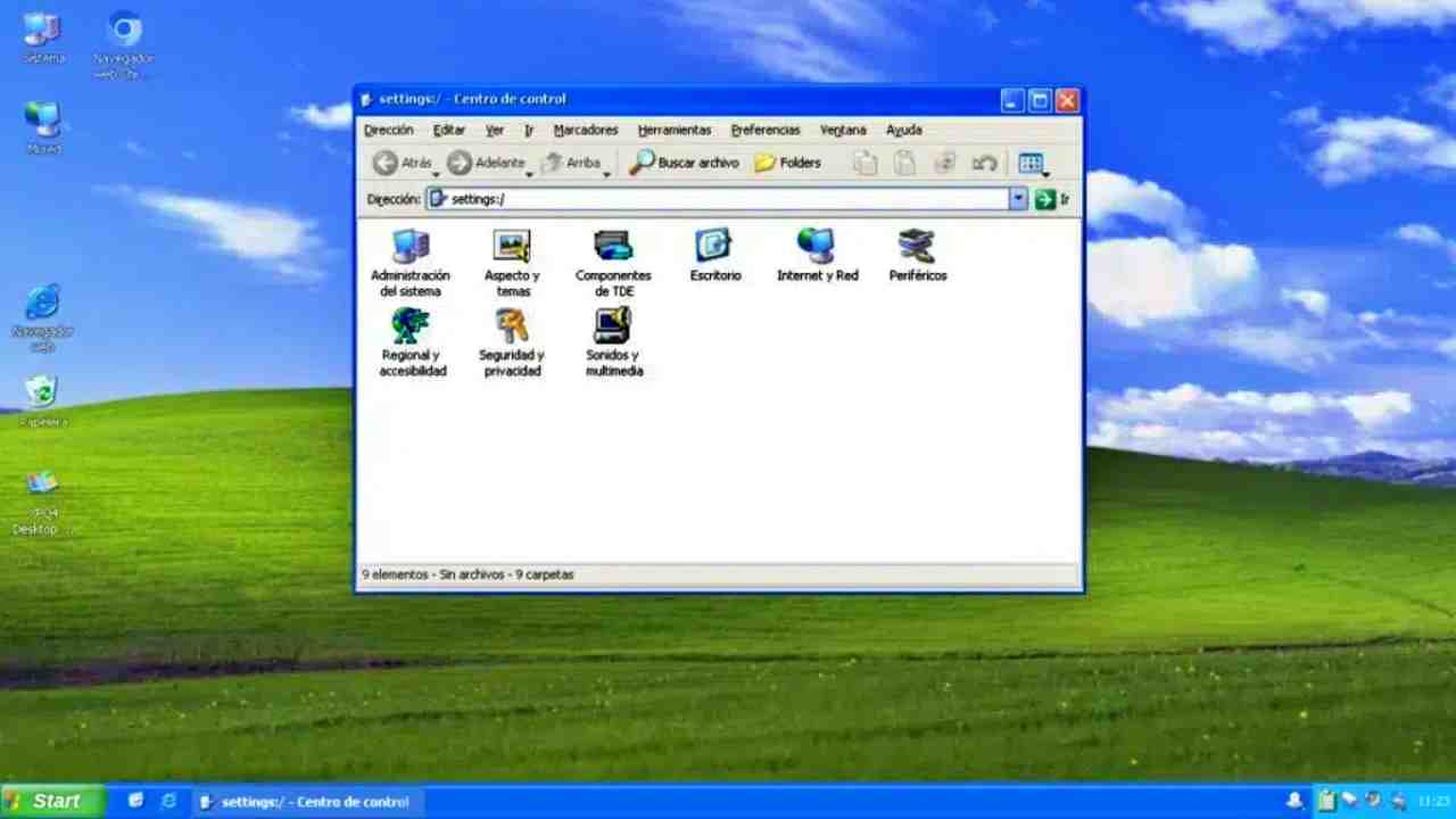
Task: Open the Ayuda menu
Action: pos(904,130)
